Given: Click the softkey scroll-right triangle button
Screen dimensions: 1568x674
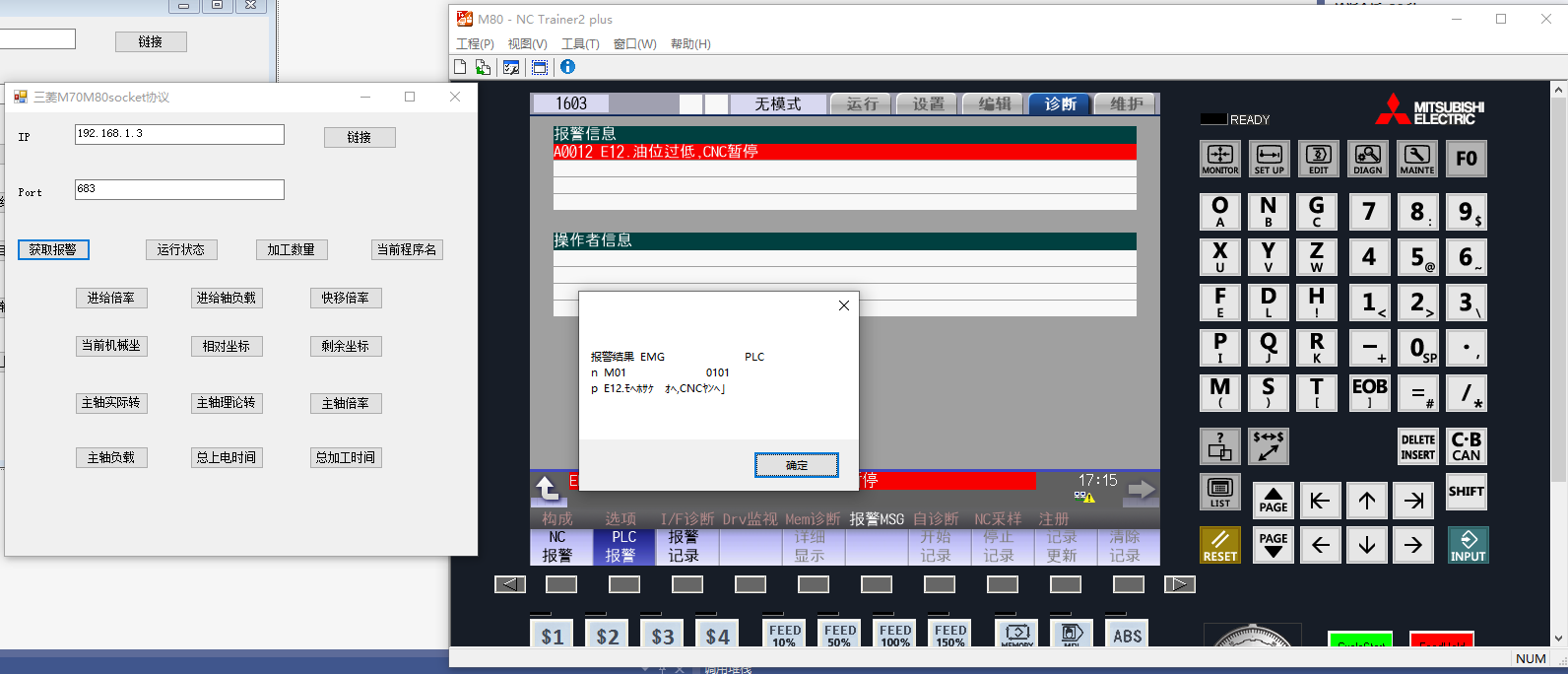Looking at the screenshot, I should (x=1179, y=584).
